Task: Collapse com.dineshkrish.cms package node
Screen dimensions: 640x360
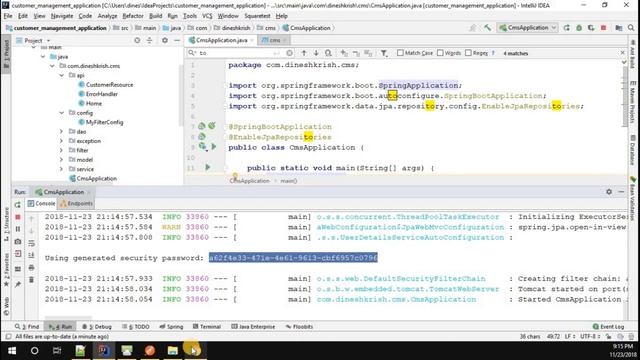Action: (x=53, y=66)
